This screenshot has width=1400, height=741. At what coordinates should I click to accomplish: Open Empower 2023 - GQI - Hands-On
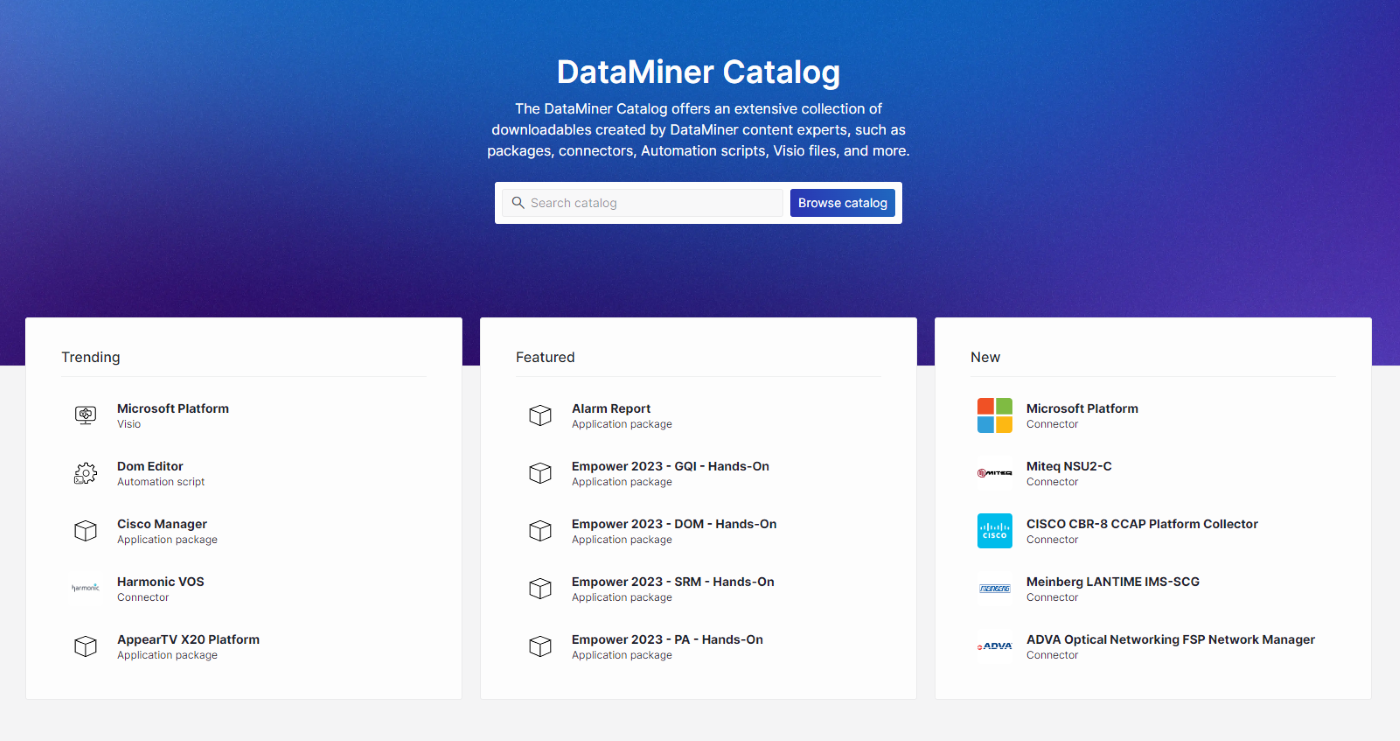(670, 467)
